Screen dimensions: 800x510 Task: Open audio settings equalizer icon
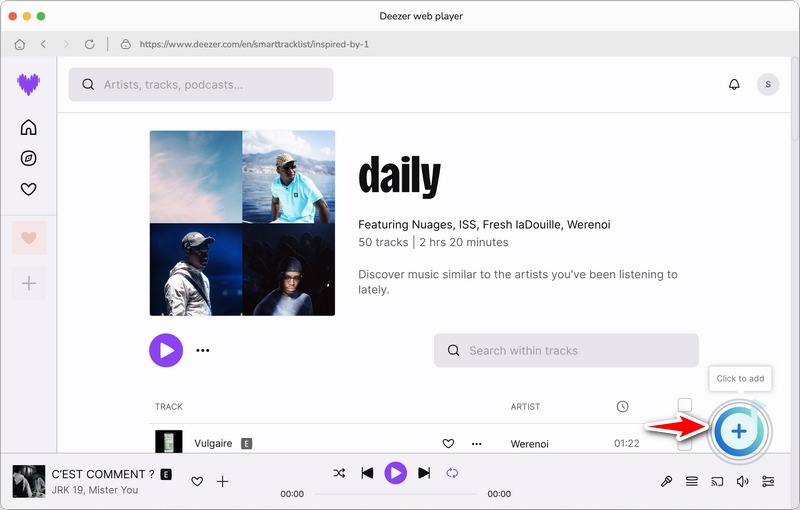768,481
